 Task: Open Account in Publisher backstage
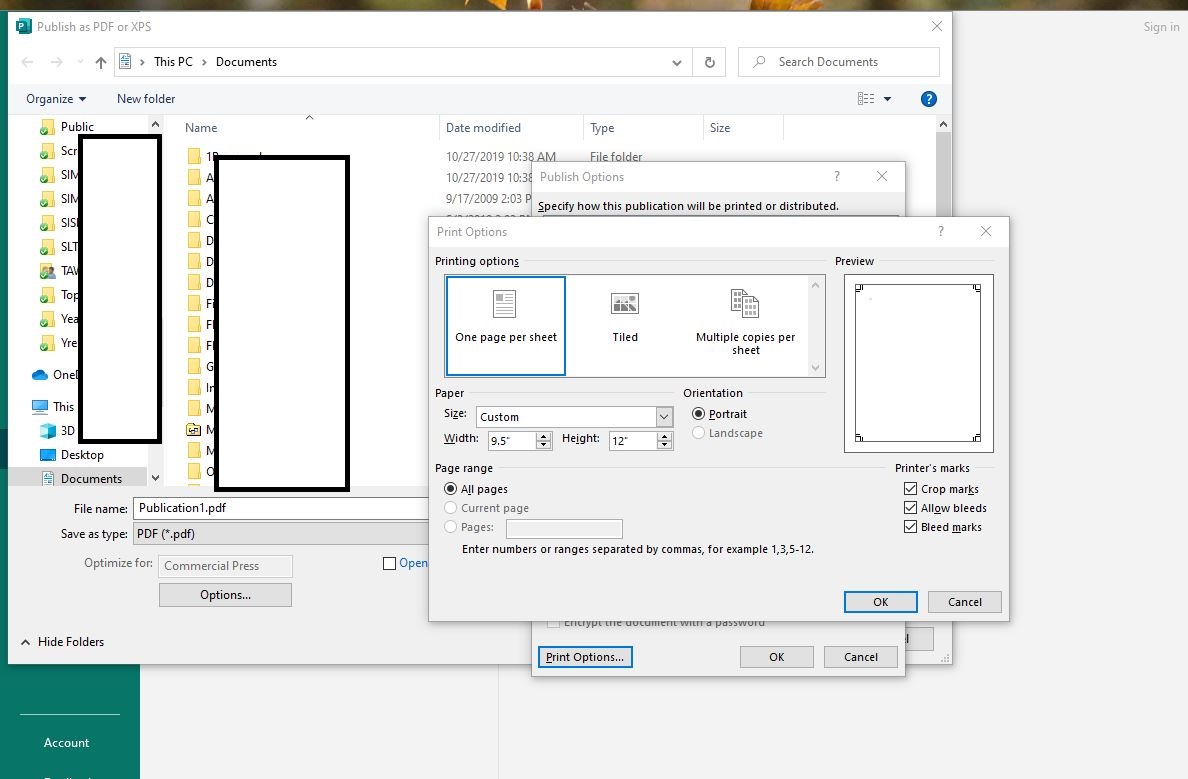click(67, 743)
